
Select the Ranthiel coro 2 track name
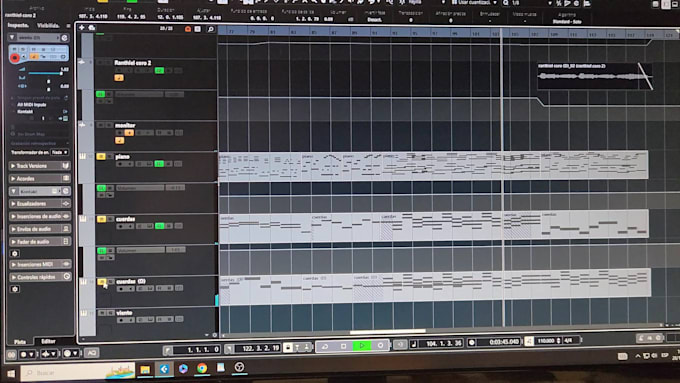pos(133,63)
